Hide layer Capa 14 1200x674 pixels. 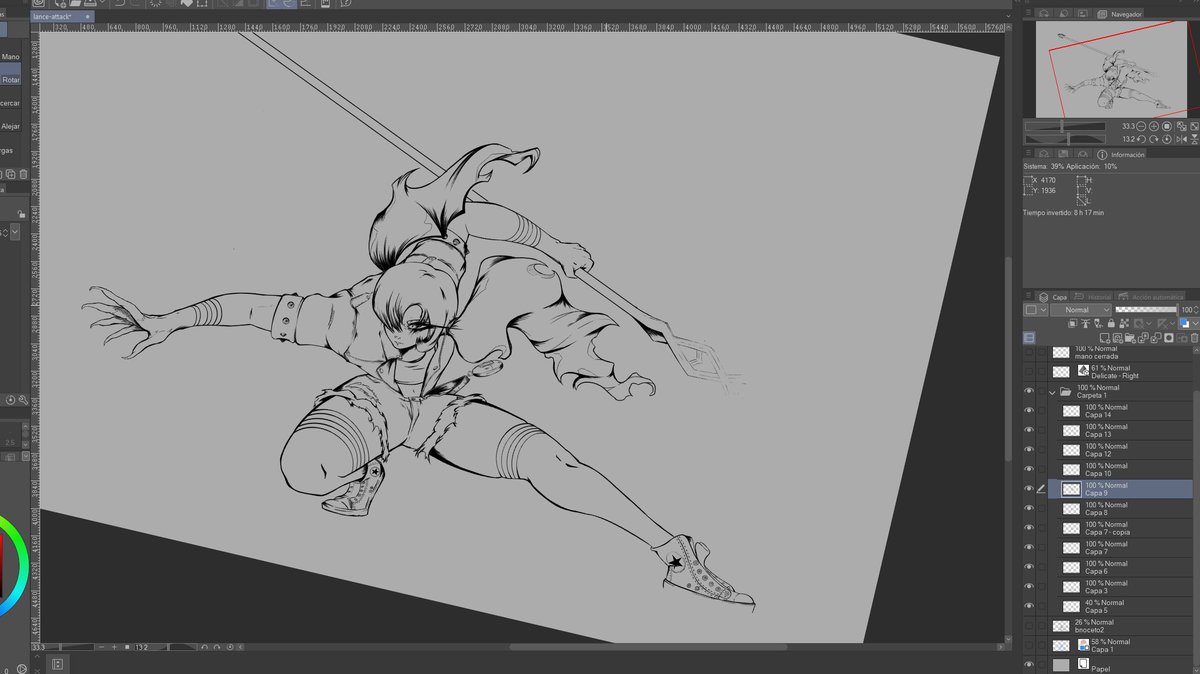[x=1029, y=411]
